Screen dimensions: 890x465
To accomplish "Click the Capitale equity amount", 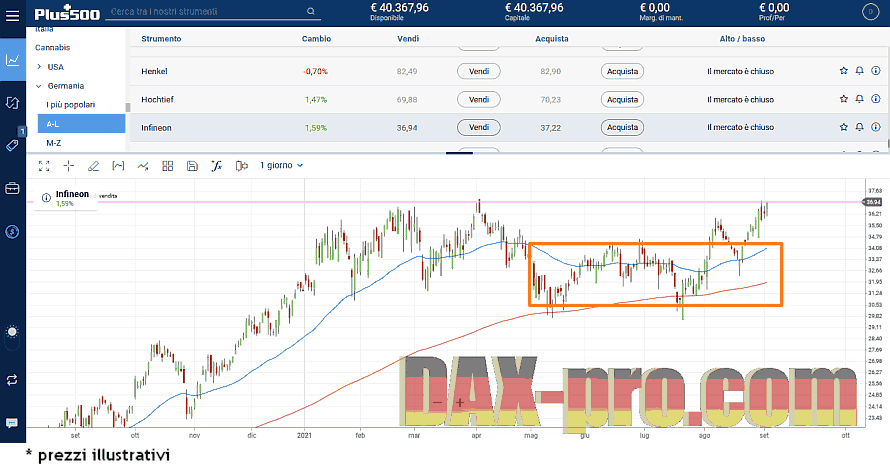I will coord(534,7).
